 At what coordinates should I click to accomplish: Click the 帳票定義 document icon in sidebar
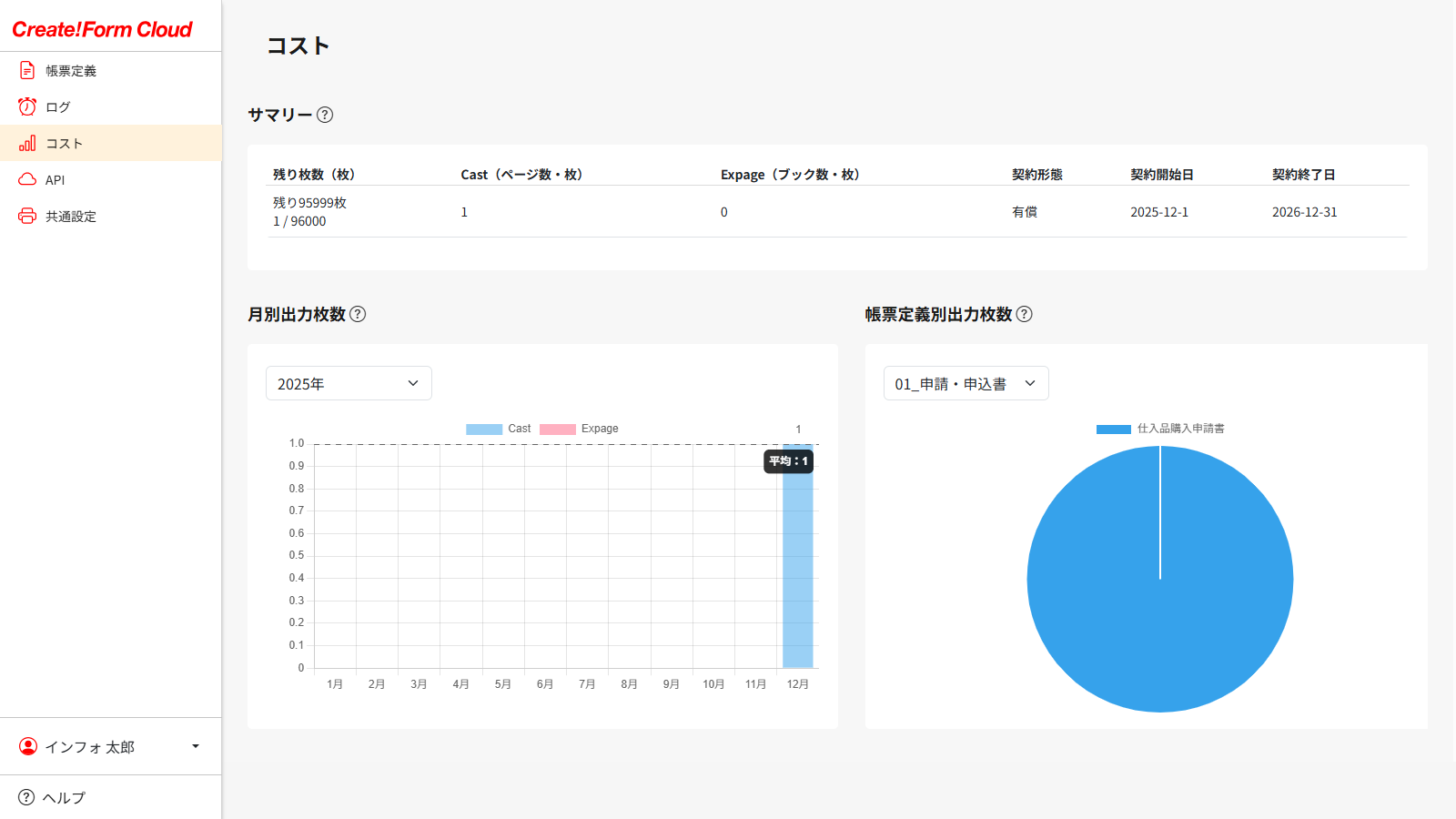[27, 70]
